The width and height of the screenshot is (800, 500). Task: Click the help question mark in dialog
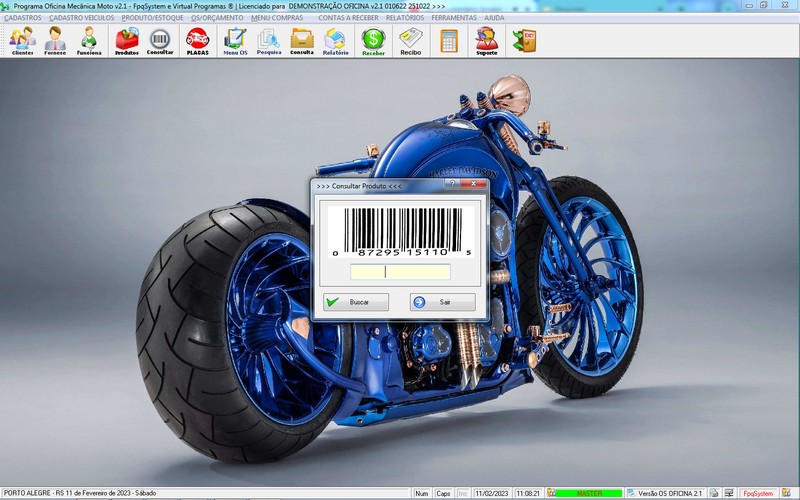click(x=452, y=183)
